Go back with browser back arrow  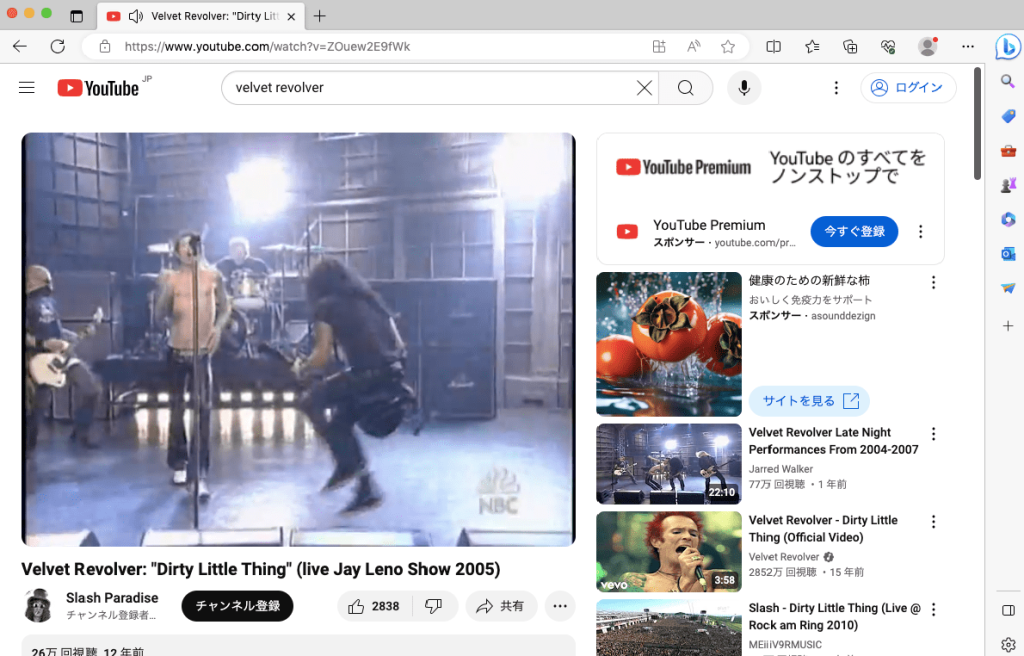[20, 46]
